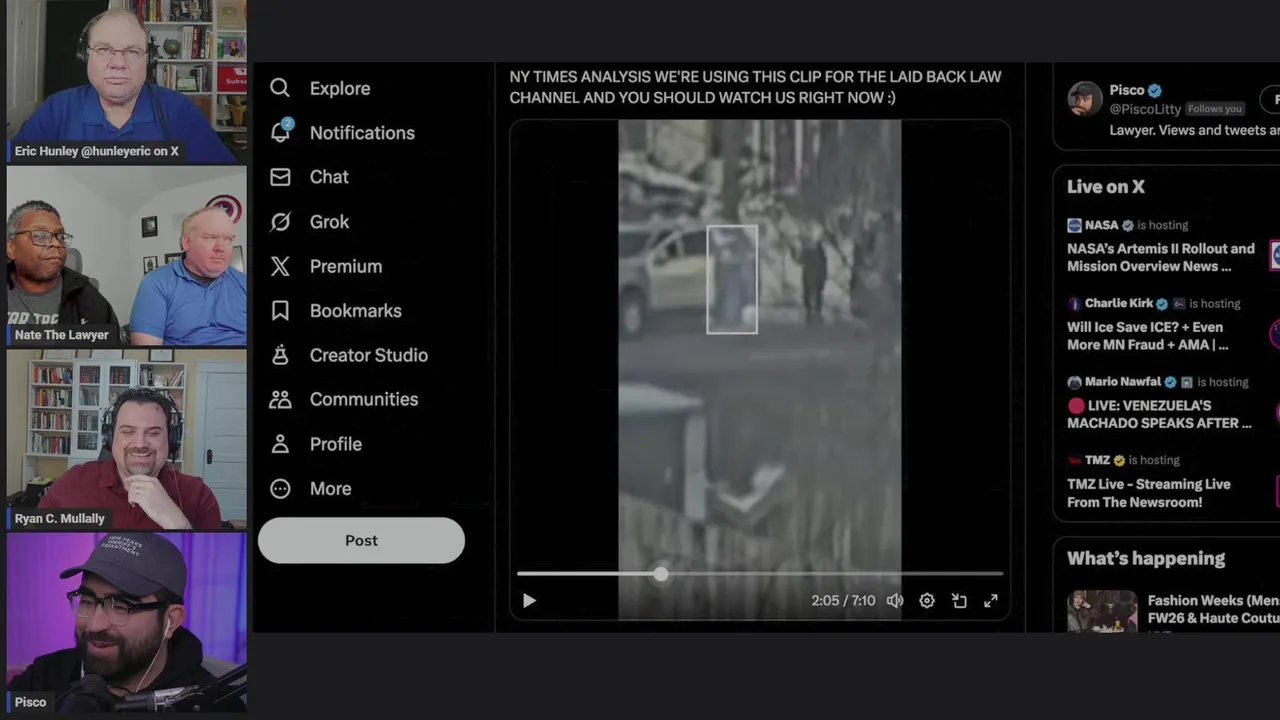
Task: Open the Bookmarks ribbon icon
Action: (x=280, y=311)
